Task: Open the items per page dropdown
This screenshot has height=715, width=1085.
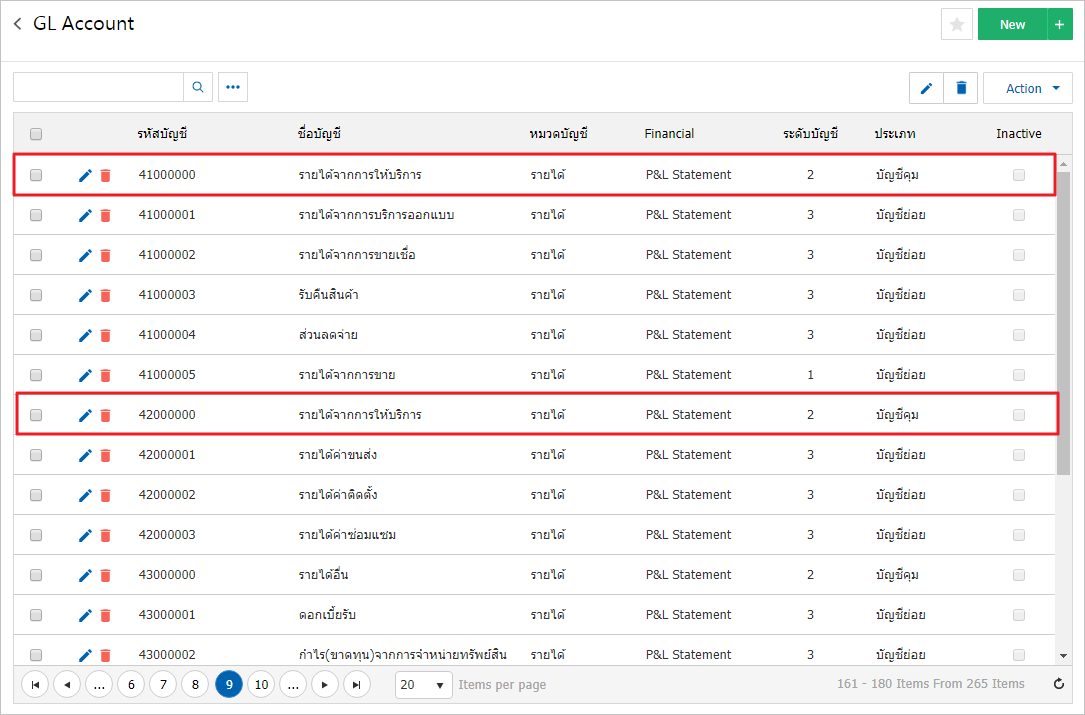Action: [423, 685]
